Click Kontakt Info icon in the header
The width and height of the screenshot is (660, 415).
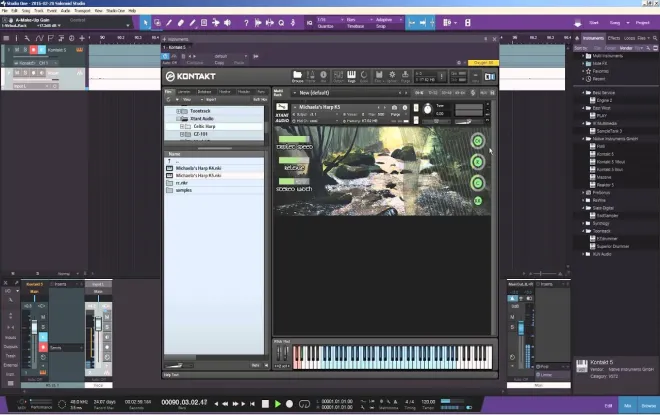(323, 76)
